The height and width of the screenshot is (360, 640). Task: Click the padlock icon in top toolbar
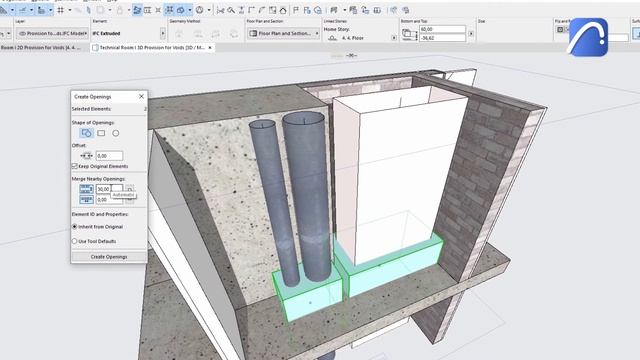(x=120, y=10)
